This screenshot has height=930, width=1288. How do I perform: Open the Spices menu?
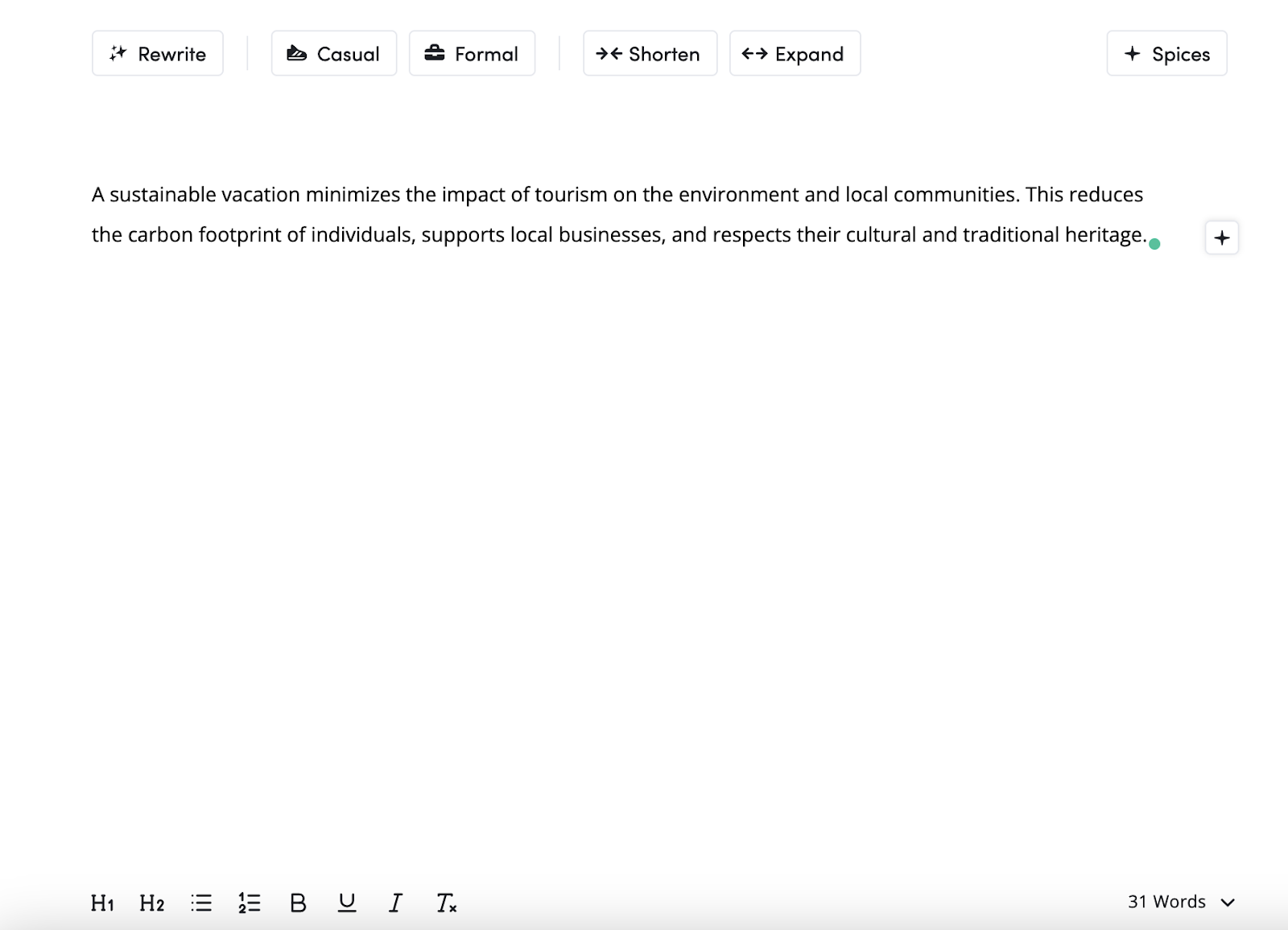[1167, 53]
